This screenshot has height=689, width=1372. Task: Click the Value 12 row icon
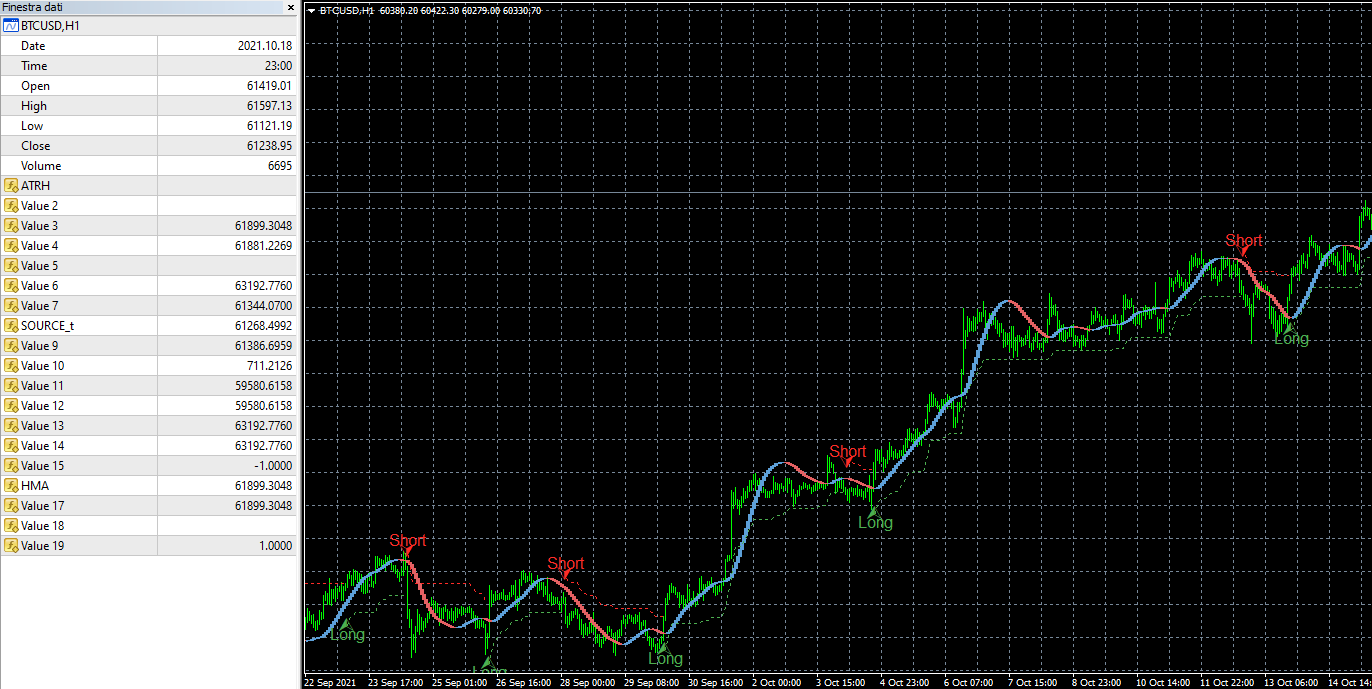pos(11,405)
